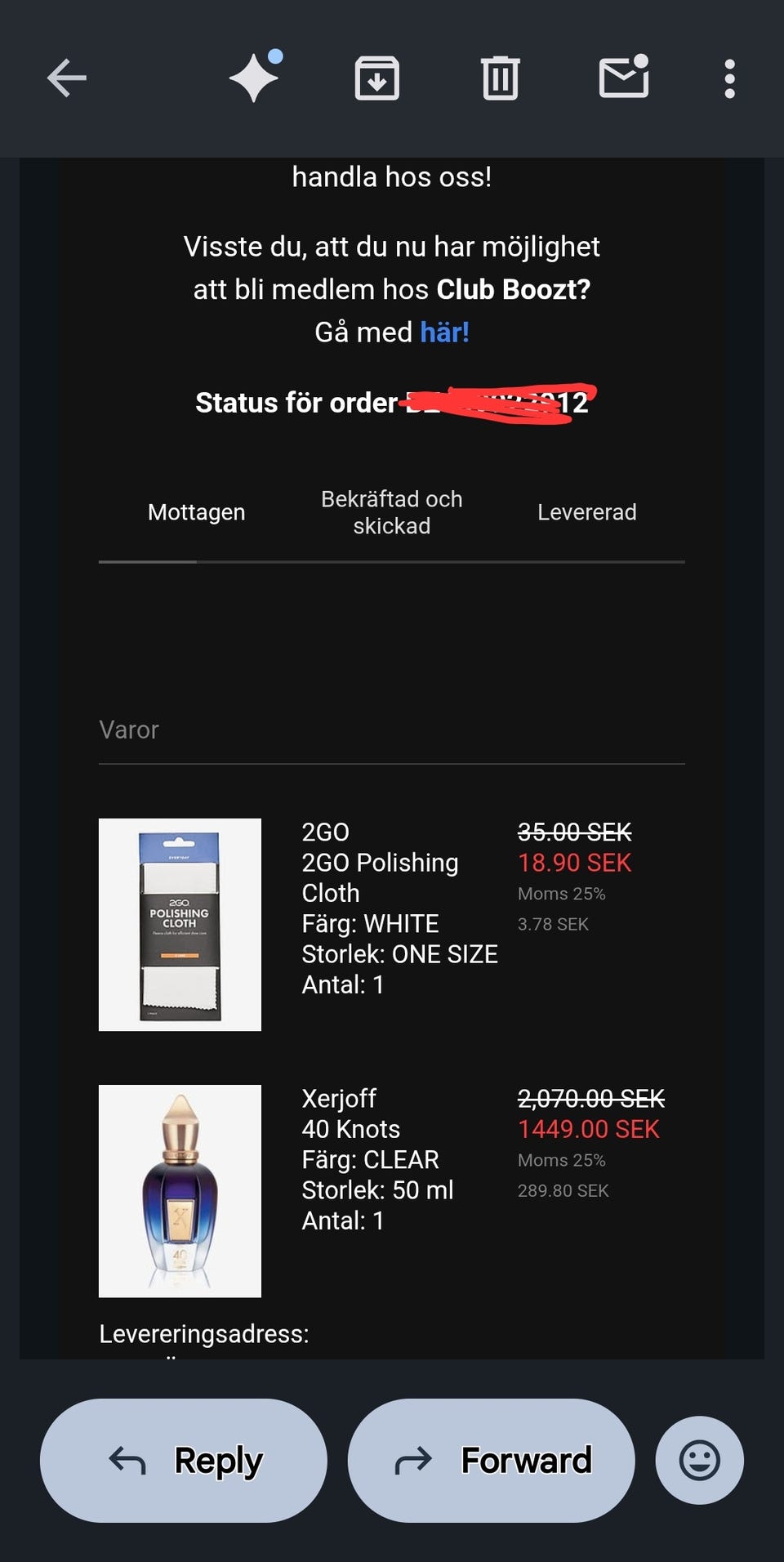Click the order status progress bar
The height and width of the screenshot is (1562, 784).
click(391, 562)
